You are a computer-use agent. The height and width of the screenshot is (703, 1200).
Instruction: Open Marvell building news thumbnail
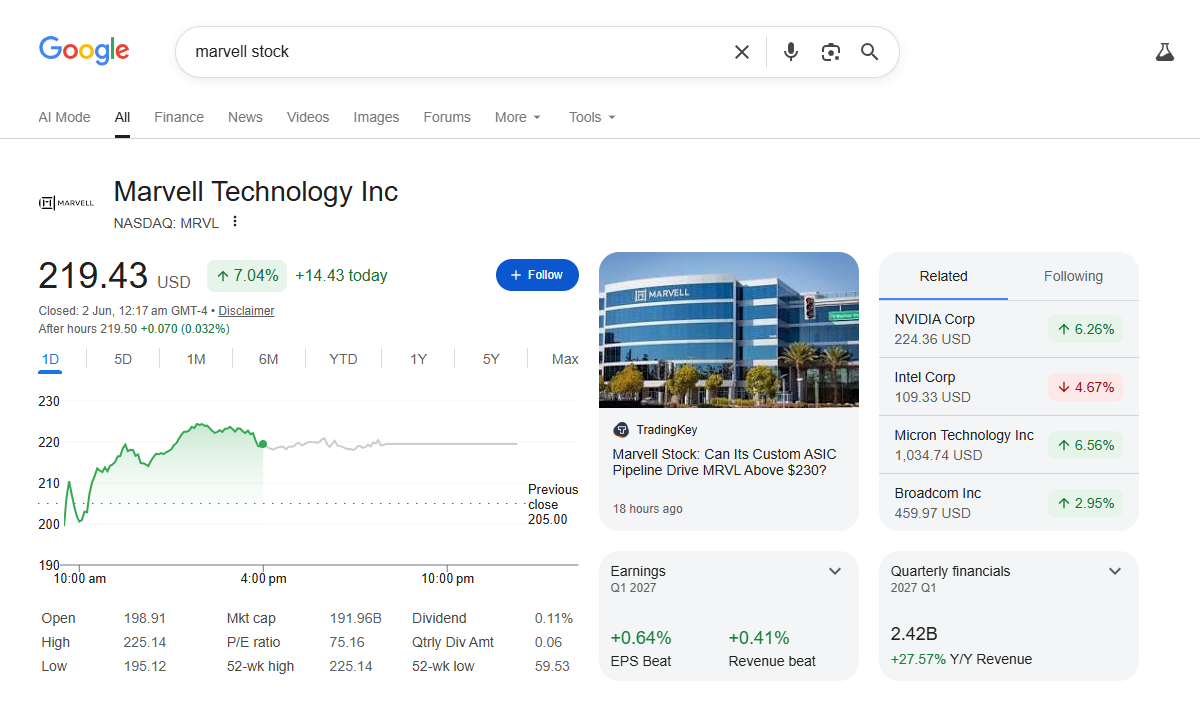[x=729, y=329]
